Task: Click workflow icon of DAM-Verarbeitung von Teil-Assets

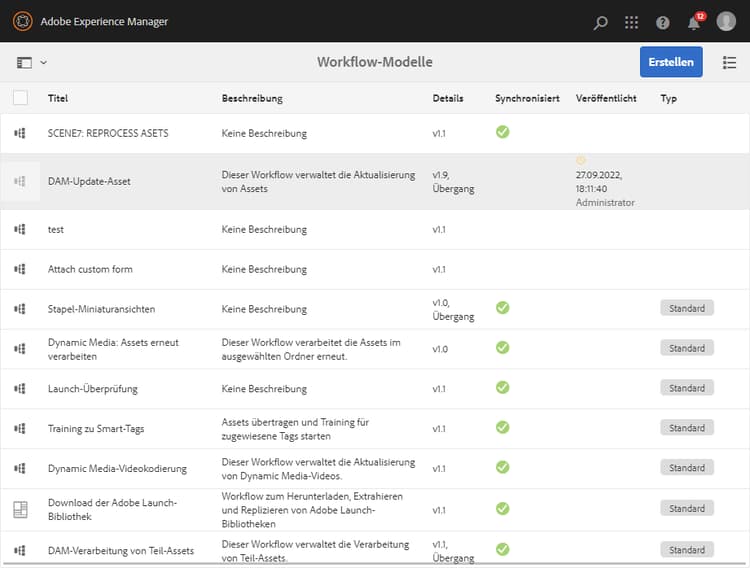Action: pos(20,550)
